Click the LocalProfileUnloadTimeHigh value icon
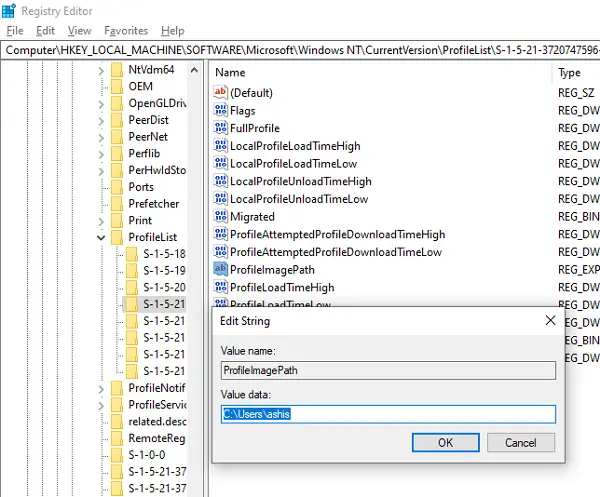The image size is (600, 497). (220, 181)
